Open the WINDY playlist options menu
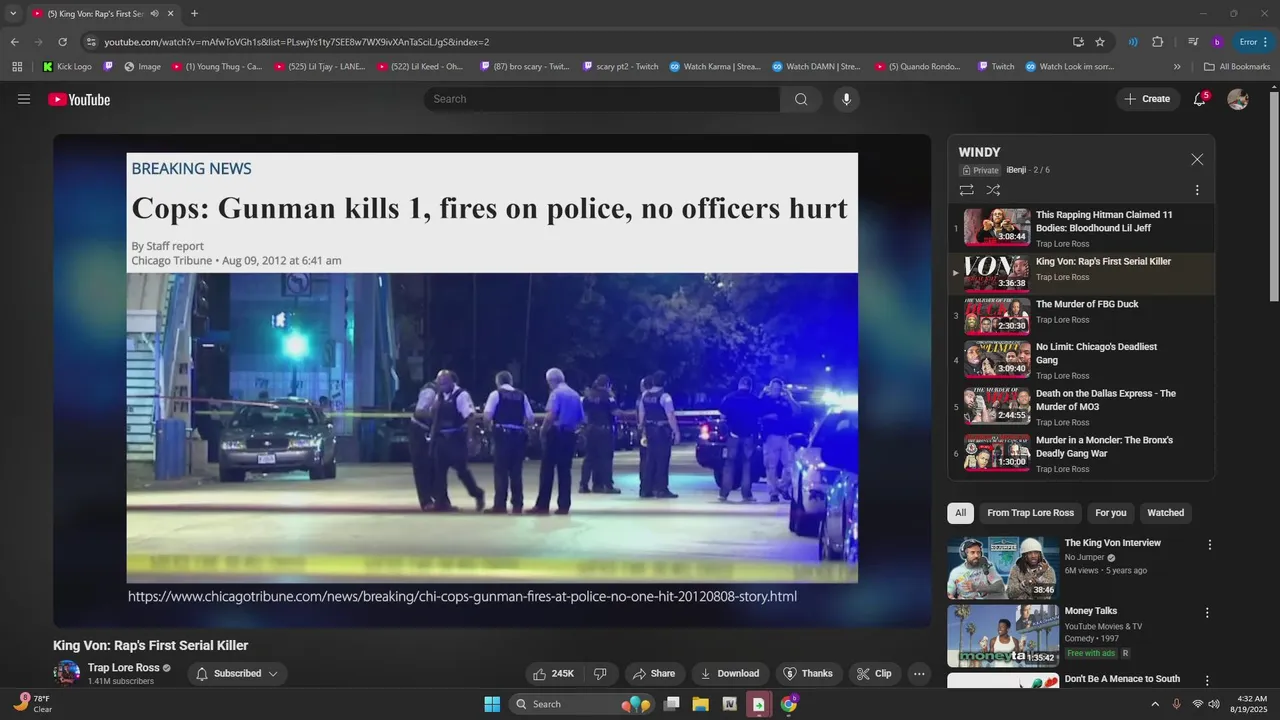The image size is (1280, 720). [1197, 190]
